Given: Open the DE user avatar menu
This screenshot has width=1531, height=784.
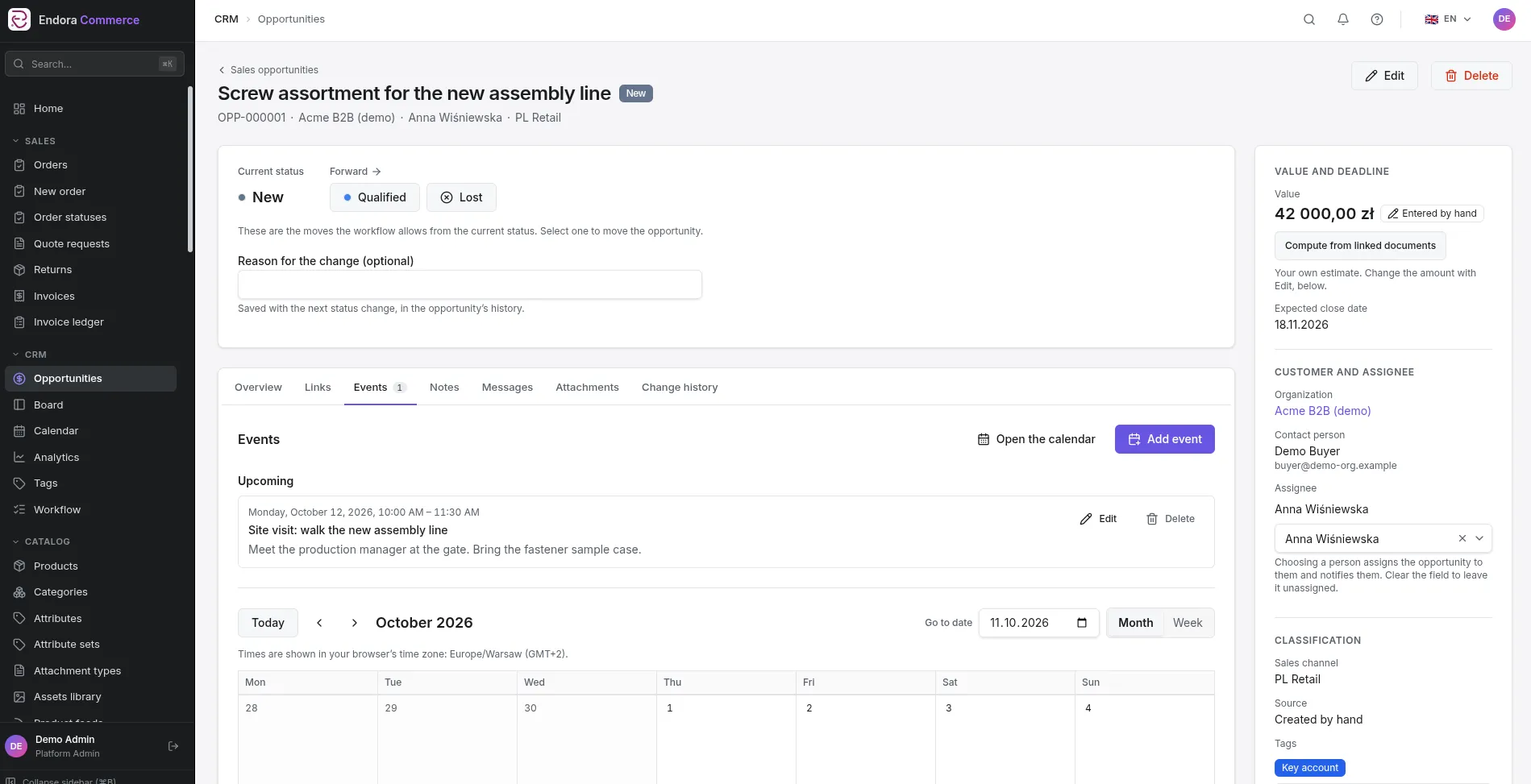Looking at the screenshot, I should pyautogui.click(x=1504, y=19).
